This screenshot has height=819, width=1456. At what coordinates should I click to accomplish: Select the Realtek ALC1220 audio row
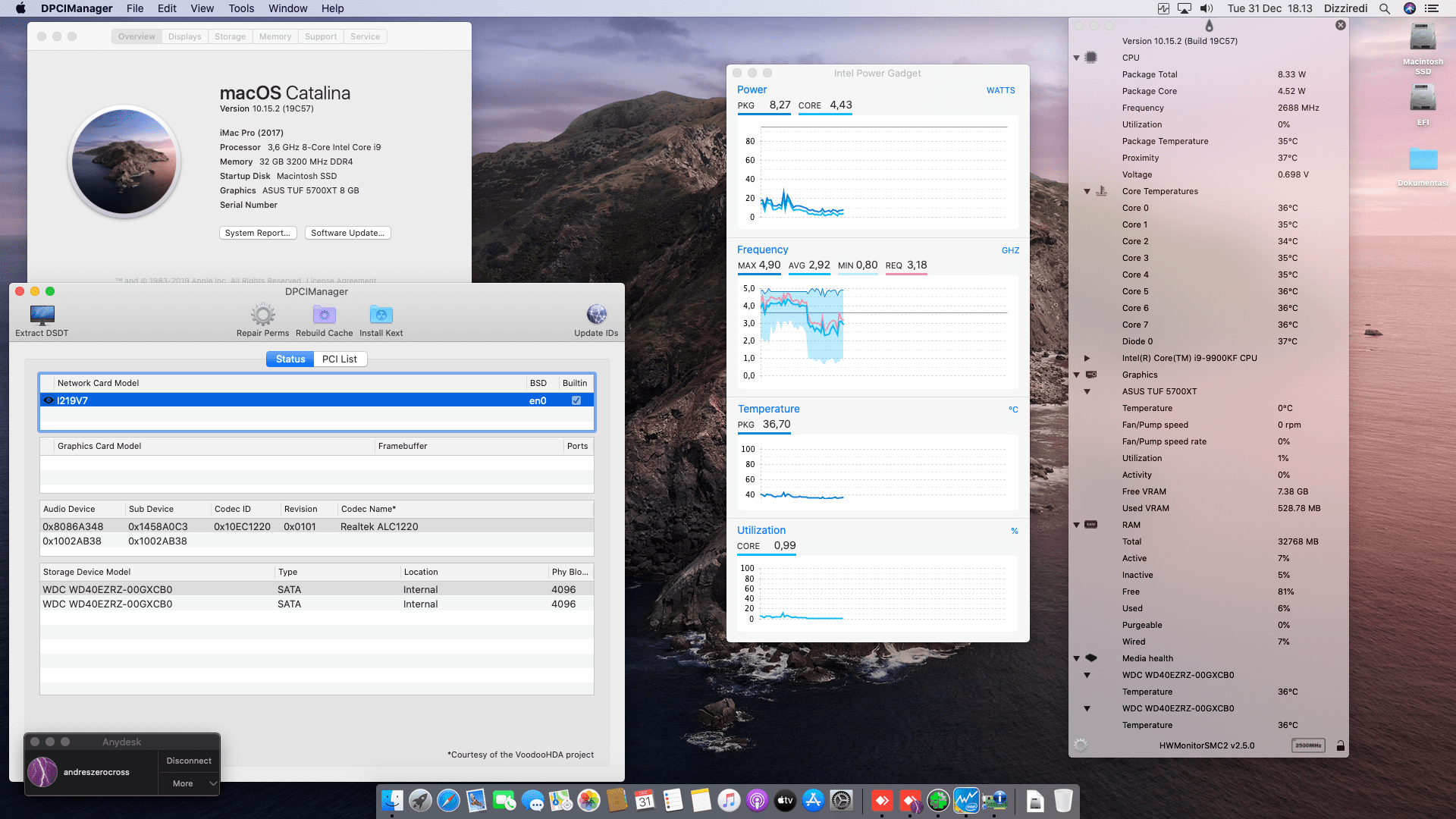click(317, 526)
